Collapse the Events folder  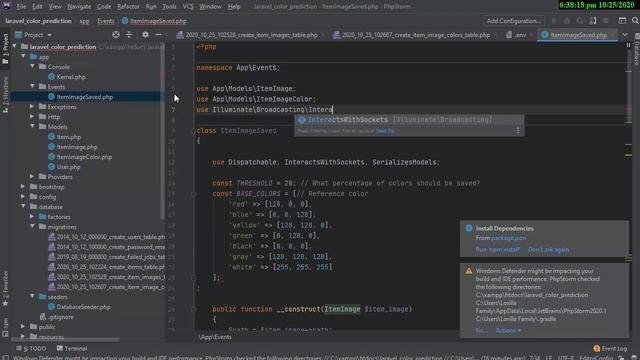32,87
